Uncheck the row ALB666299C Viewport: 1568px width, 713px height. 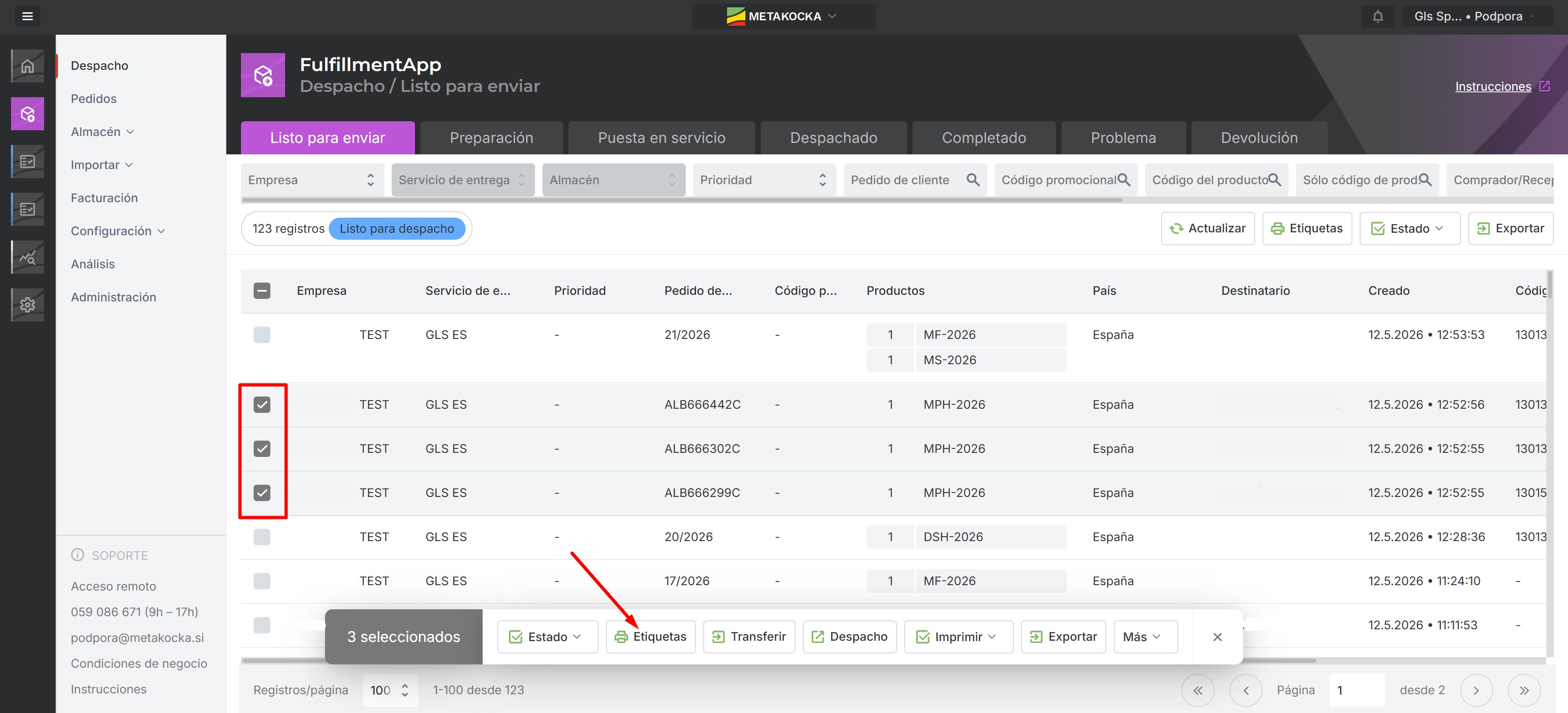[262, 493]
